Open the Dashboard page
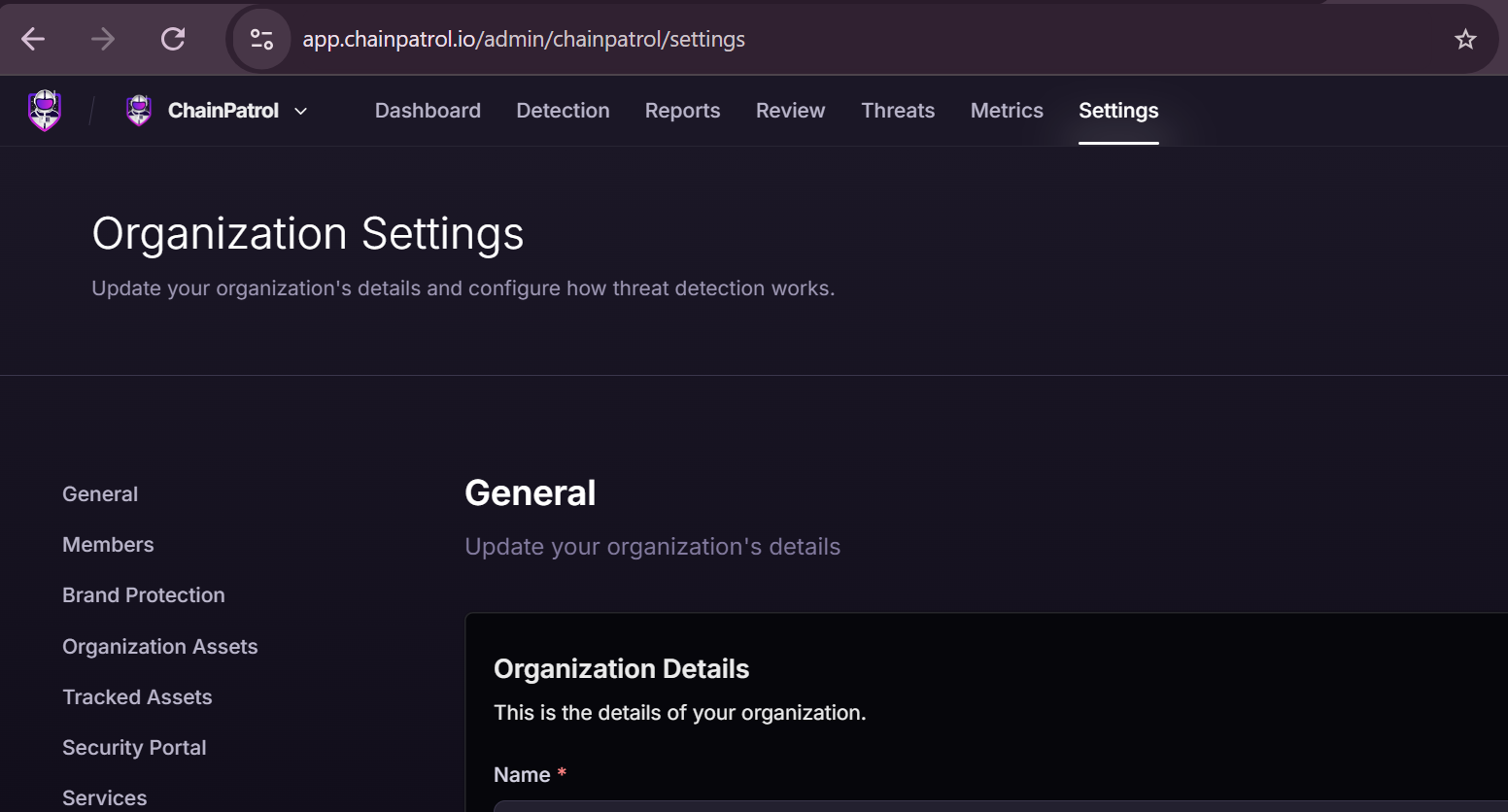Screen dimensions: 1508x812 click(x=428, y=110)
